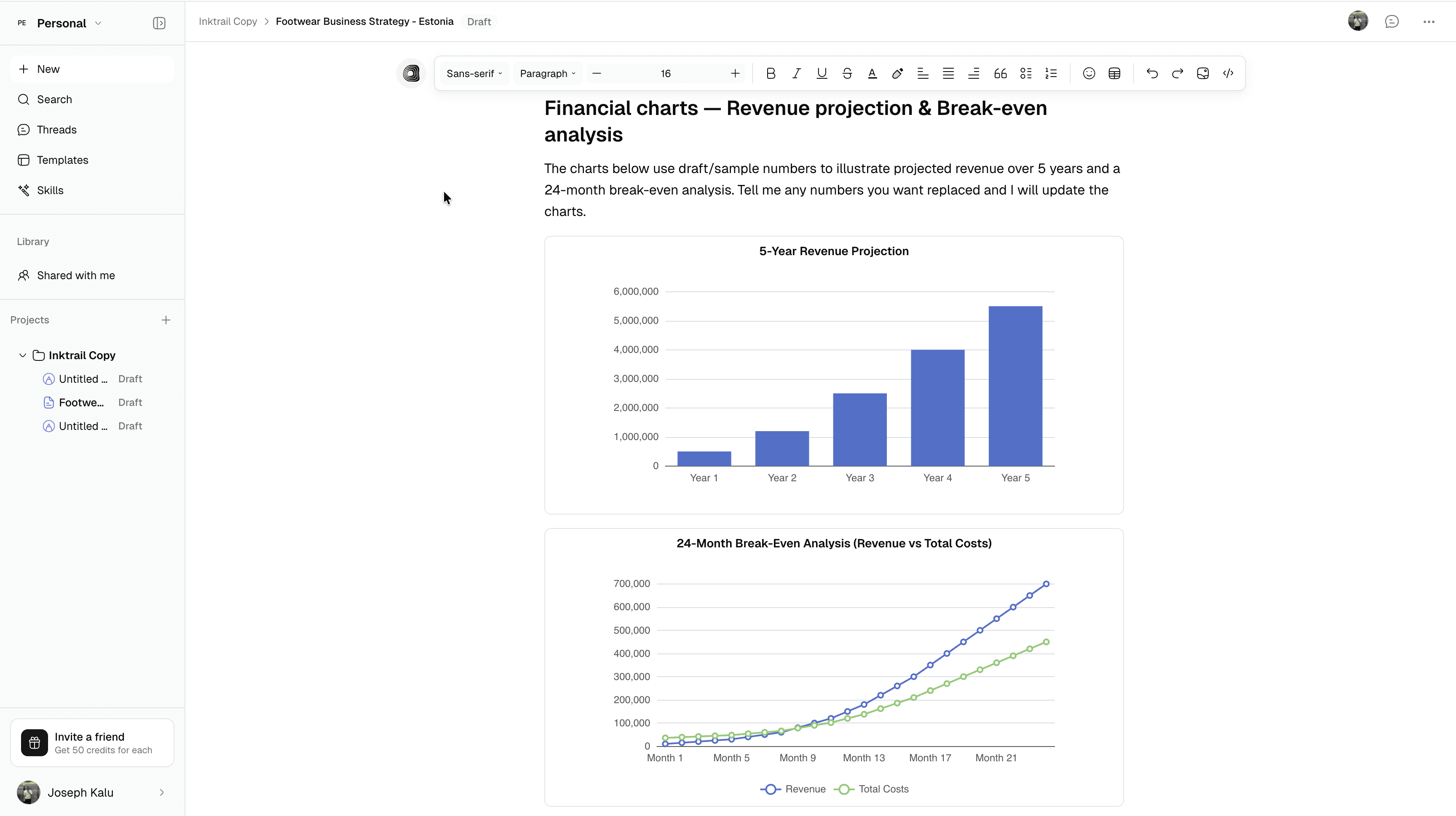Toggle center text alignment

[948, 73]
